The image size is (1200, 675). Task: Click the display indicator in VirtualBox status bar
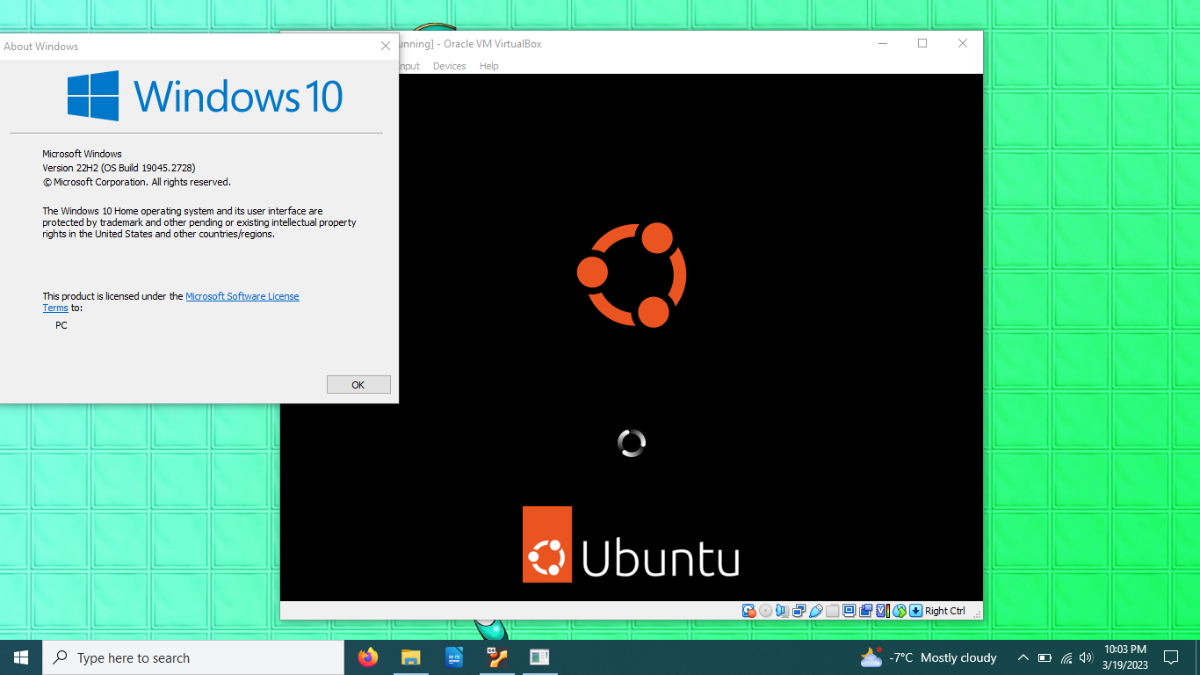tap(849, 611)
